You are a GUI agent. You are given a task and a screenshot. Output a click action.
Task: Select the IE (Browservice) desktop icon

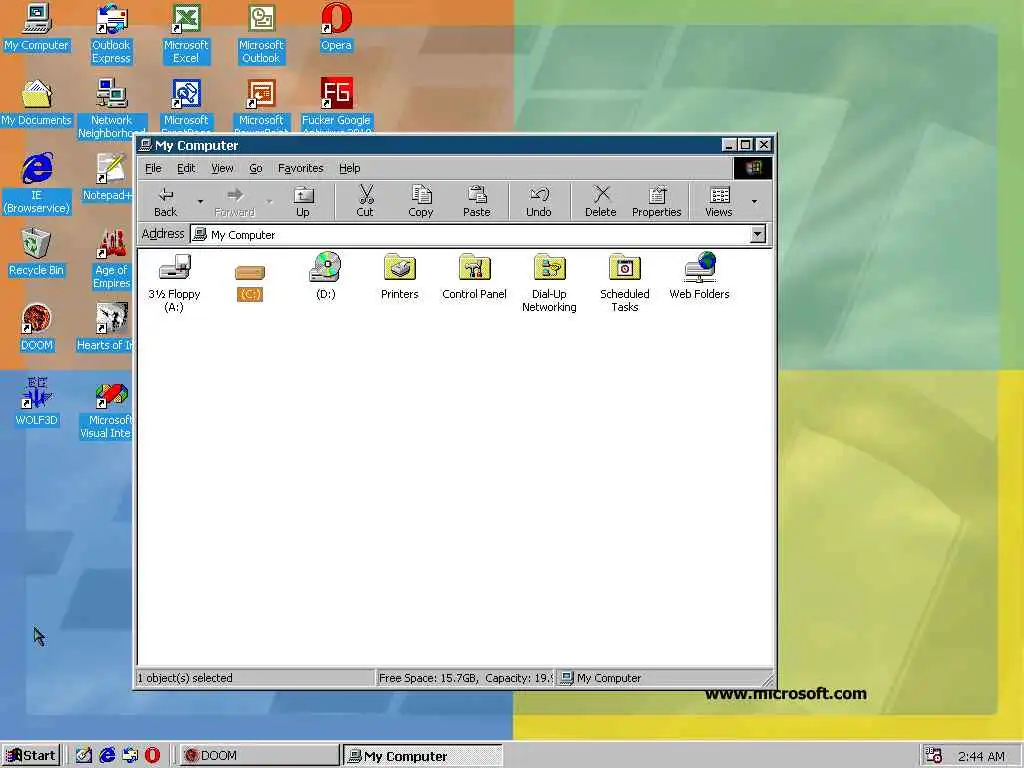pyautogui.click(x=37, y=184)
